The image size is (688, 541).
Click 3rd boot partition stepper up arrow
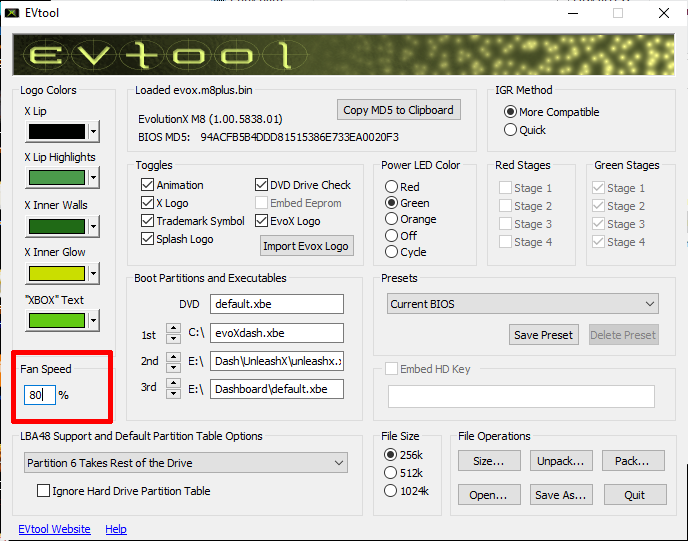(173, 383)
